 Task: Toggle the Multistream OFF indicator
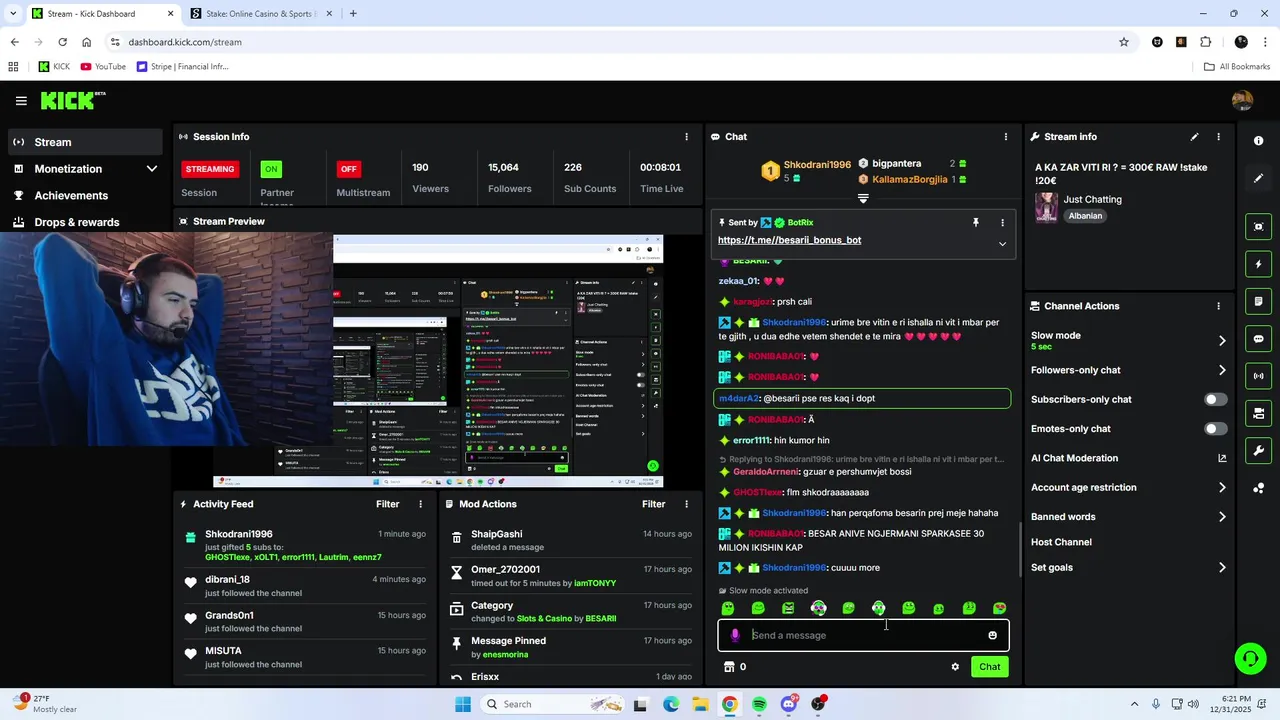click(348, 169)
